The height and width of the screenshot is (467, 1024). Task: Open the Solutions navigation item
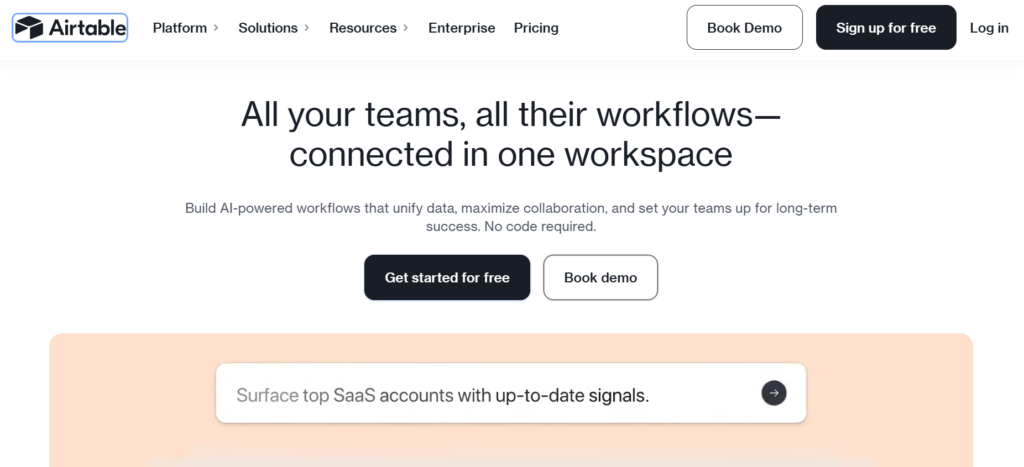pyautogui.click(x=268, y=28)
